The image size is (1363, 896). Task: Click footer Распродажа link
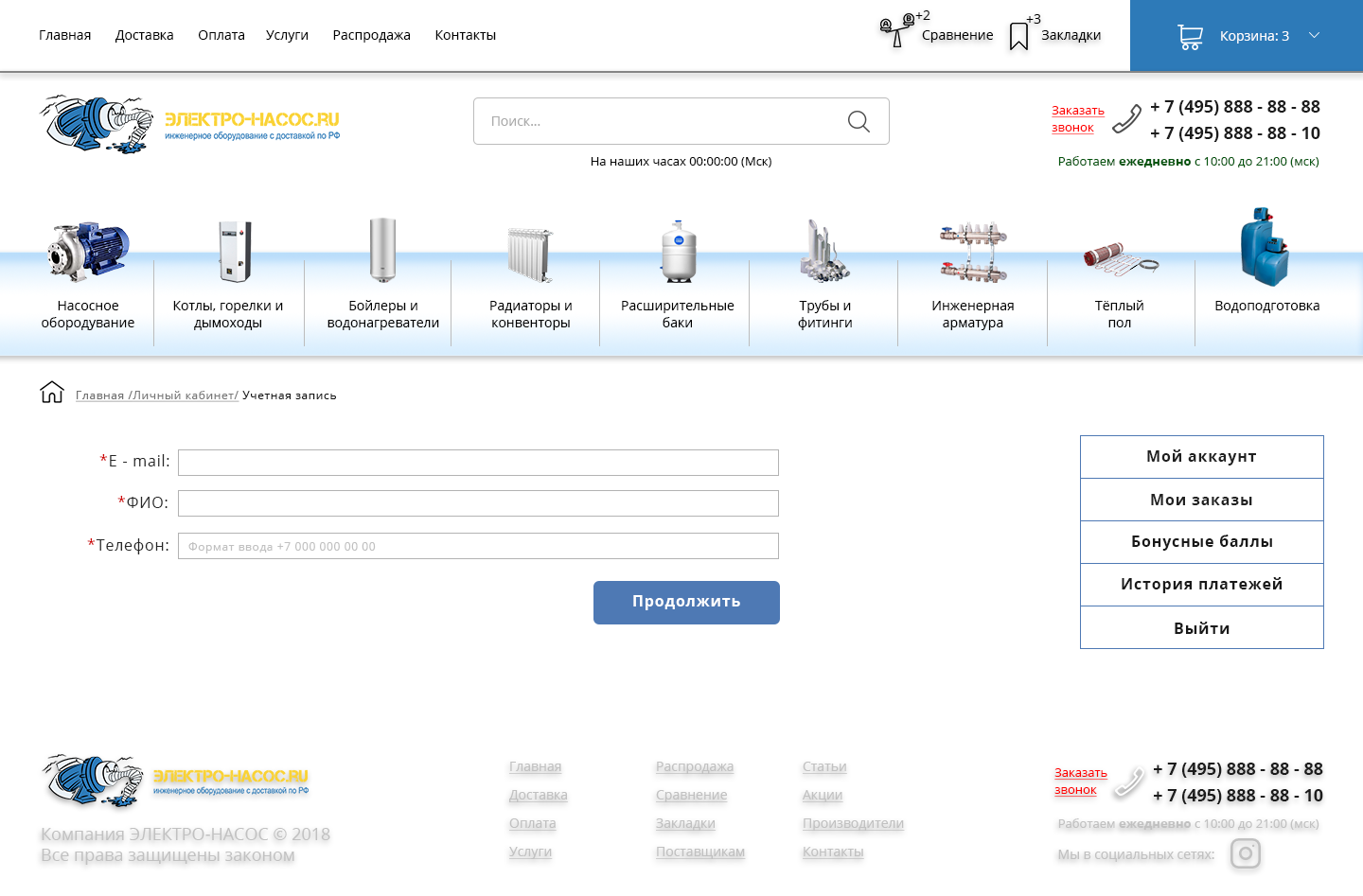click(695, 766)
